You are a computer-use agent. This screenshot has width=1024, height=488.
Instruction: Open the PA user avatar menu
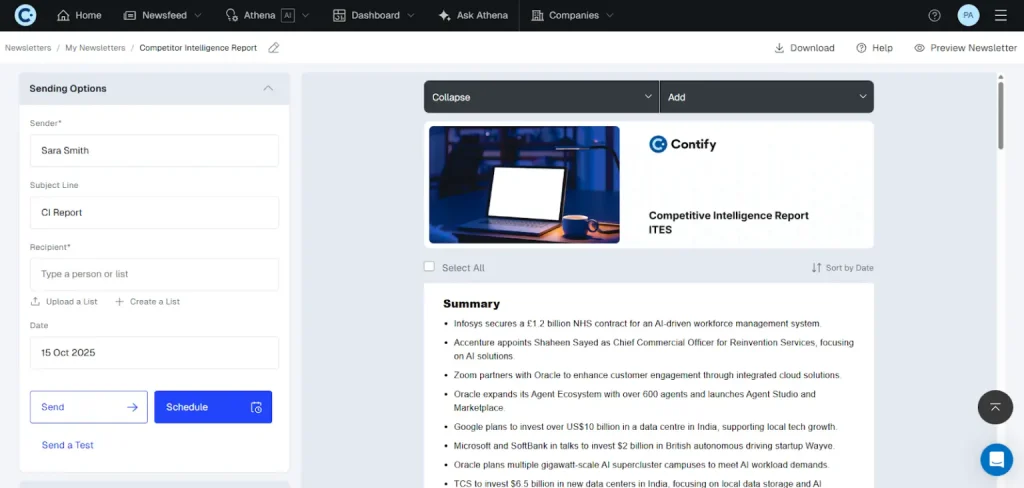[968, 15]
